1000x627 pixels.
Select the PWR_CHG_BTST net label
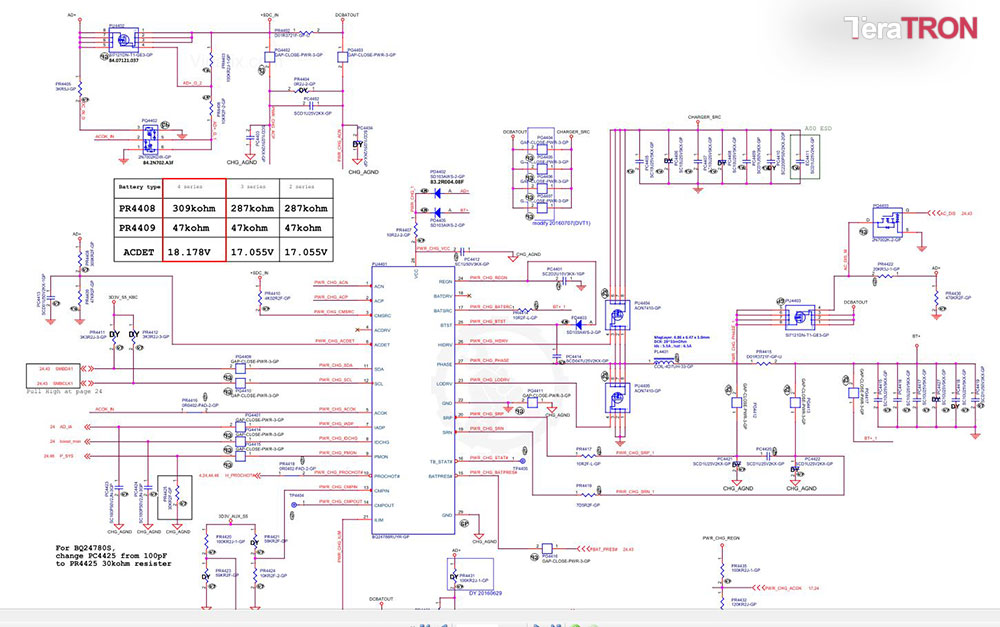click(488, 321)
